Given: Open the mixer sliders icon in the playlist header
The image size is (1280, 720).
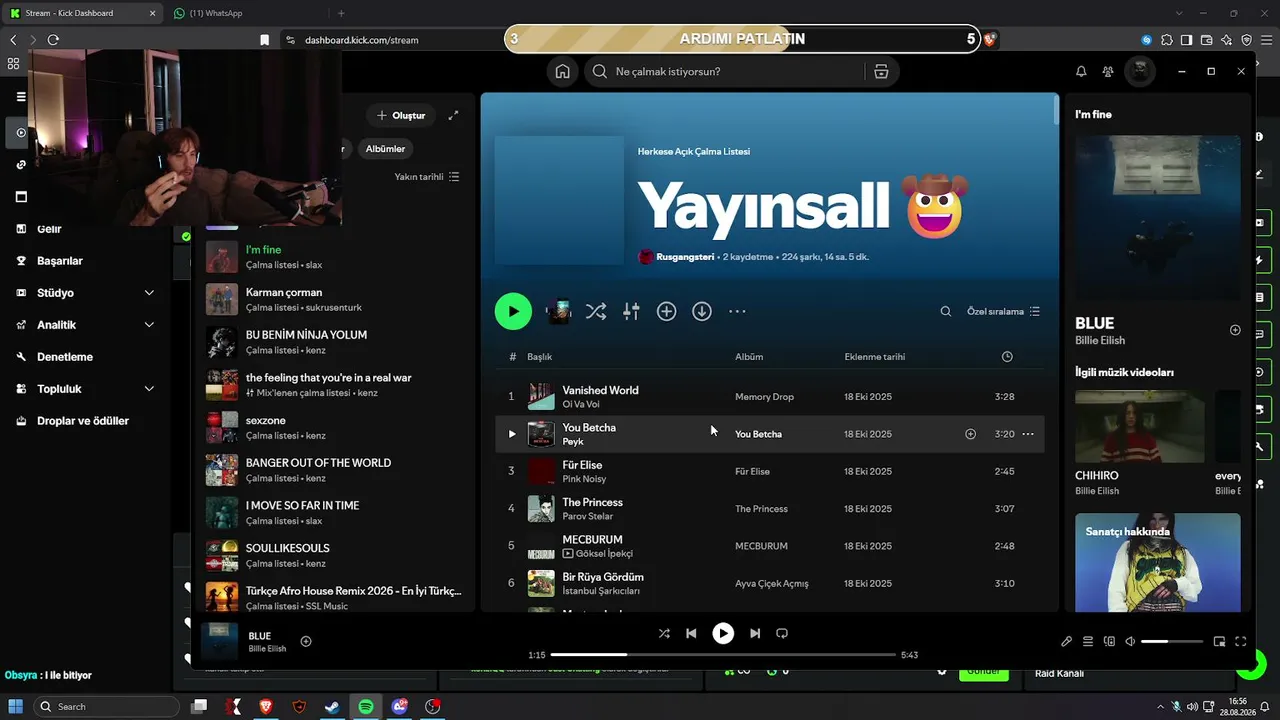Looking at the screenshot, I should 631,311.
